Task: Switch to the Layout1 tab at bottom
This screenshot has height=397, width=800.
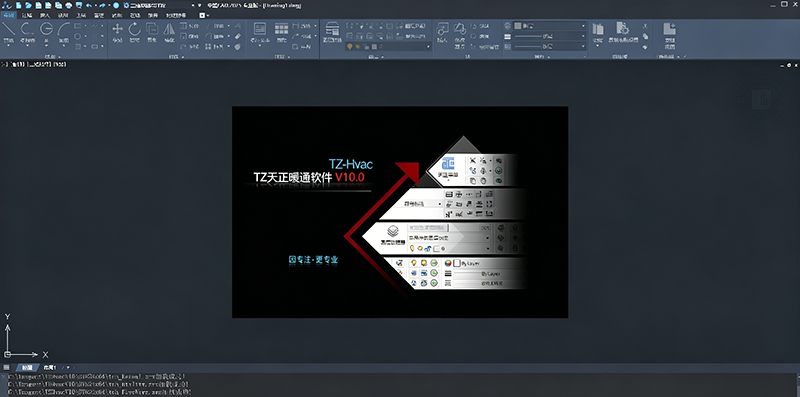Action: 49,367
